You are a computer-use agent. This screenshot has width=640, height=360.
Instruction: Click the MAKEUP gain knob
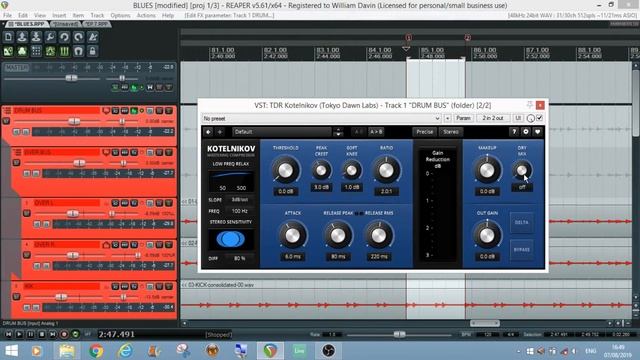click(487, 171)
